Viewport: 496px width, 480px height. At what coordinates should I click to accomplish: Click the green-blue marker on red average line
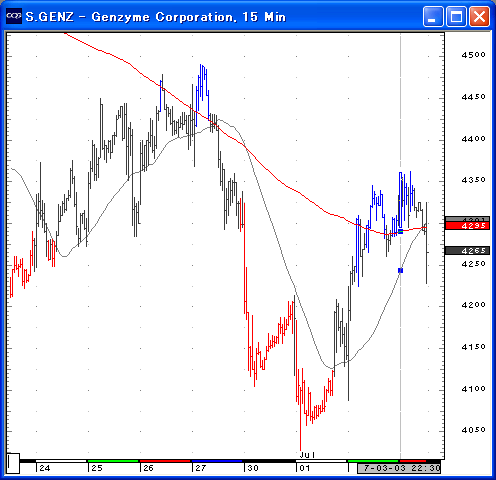401,231
